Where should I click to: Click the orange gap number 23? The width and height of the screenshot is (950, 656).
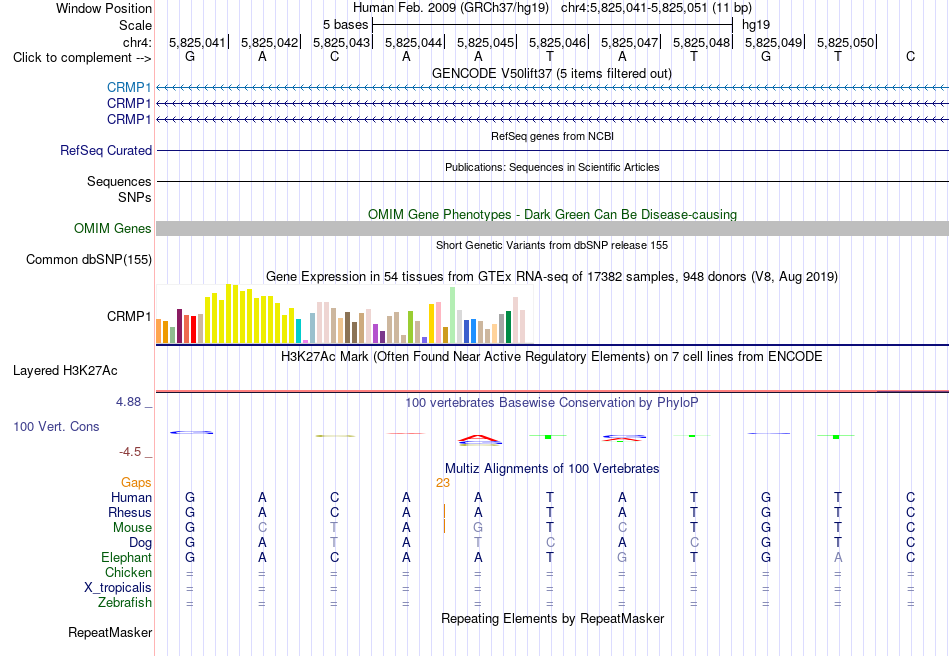(x=443, y=483)
